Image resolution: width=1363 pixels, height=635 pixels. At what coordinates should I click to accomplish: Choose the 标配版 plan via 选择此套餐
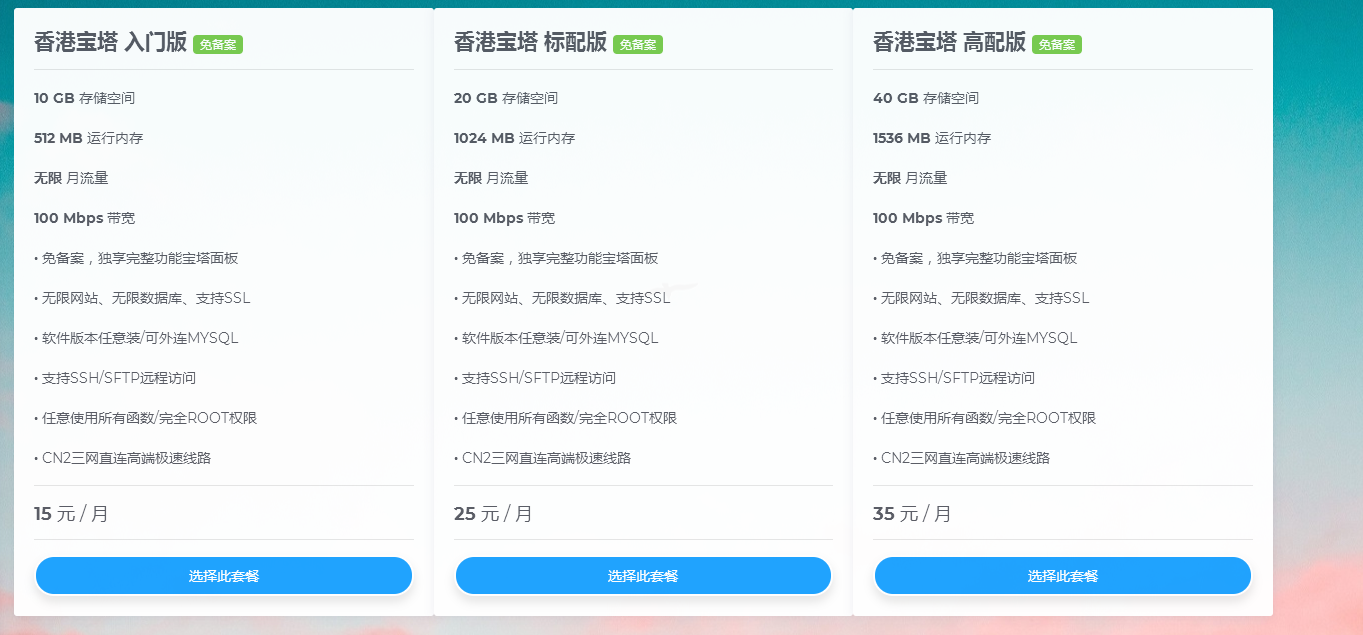643,576
